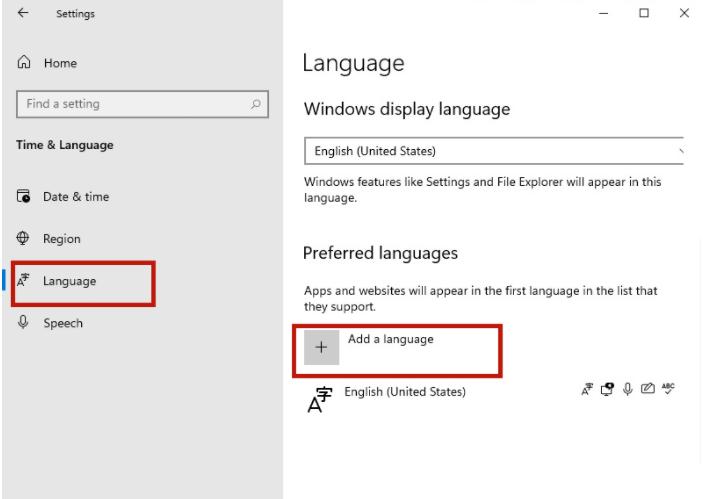Viewport: 704px width, 499px height.
Task: Select the Region globe icon
Action: click(x=23, y=238)
